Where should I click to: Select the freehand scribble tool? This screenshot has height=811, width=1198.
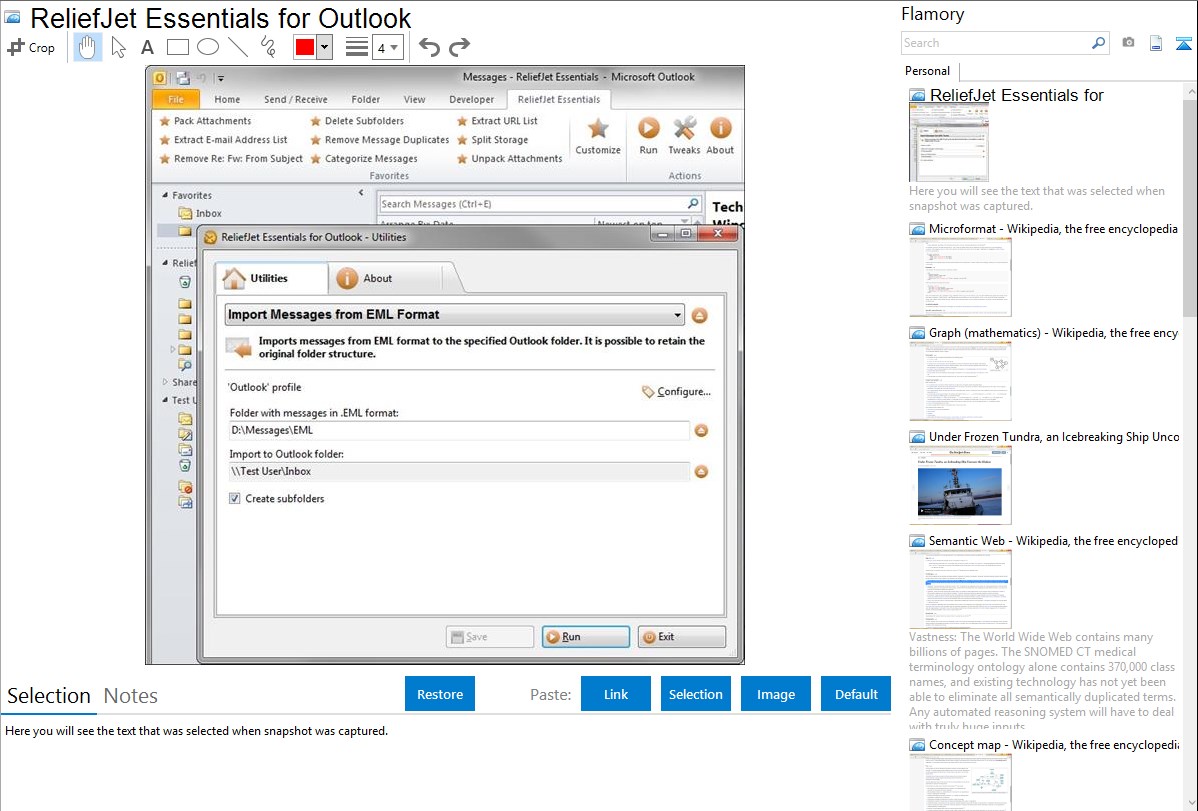tap(268, 47)
